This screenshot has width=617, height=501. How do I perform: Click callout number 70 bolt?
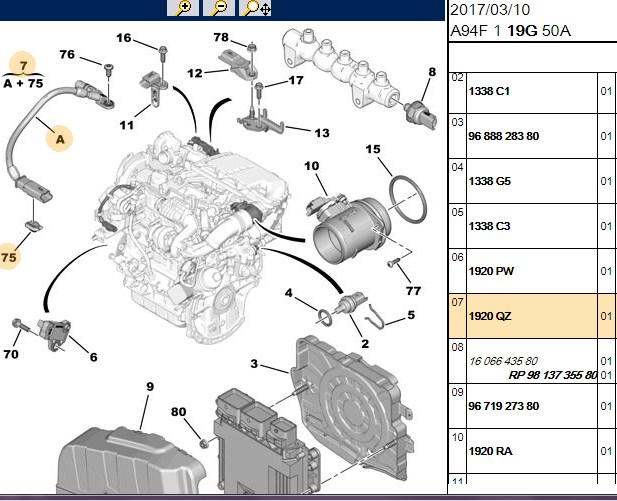(x=11, y=354)
